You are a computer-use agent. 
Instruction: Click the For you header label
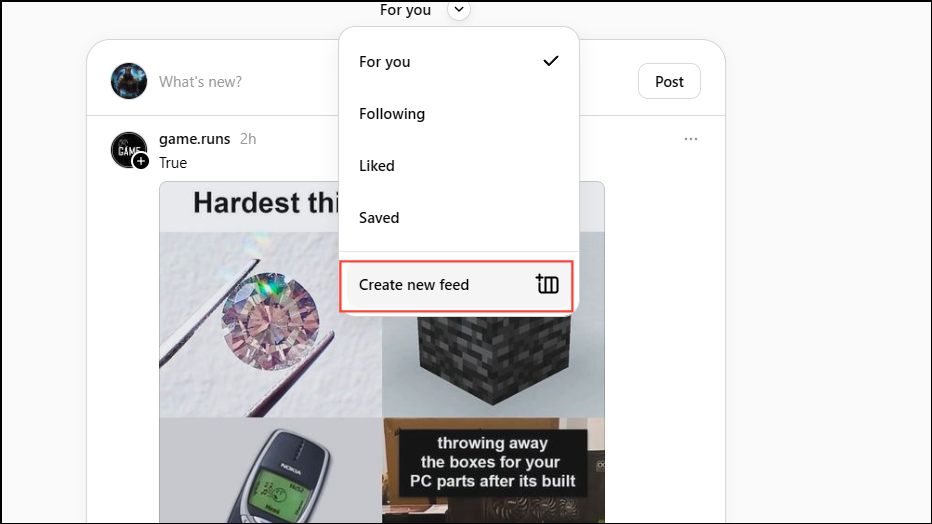coord(405,10)
